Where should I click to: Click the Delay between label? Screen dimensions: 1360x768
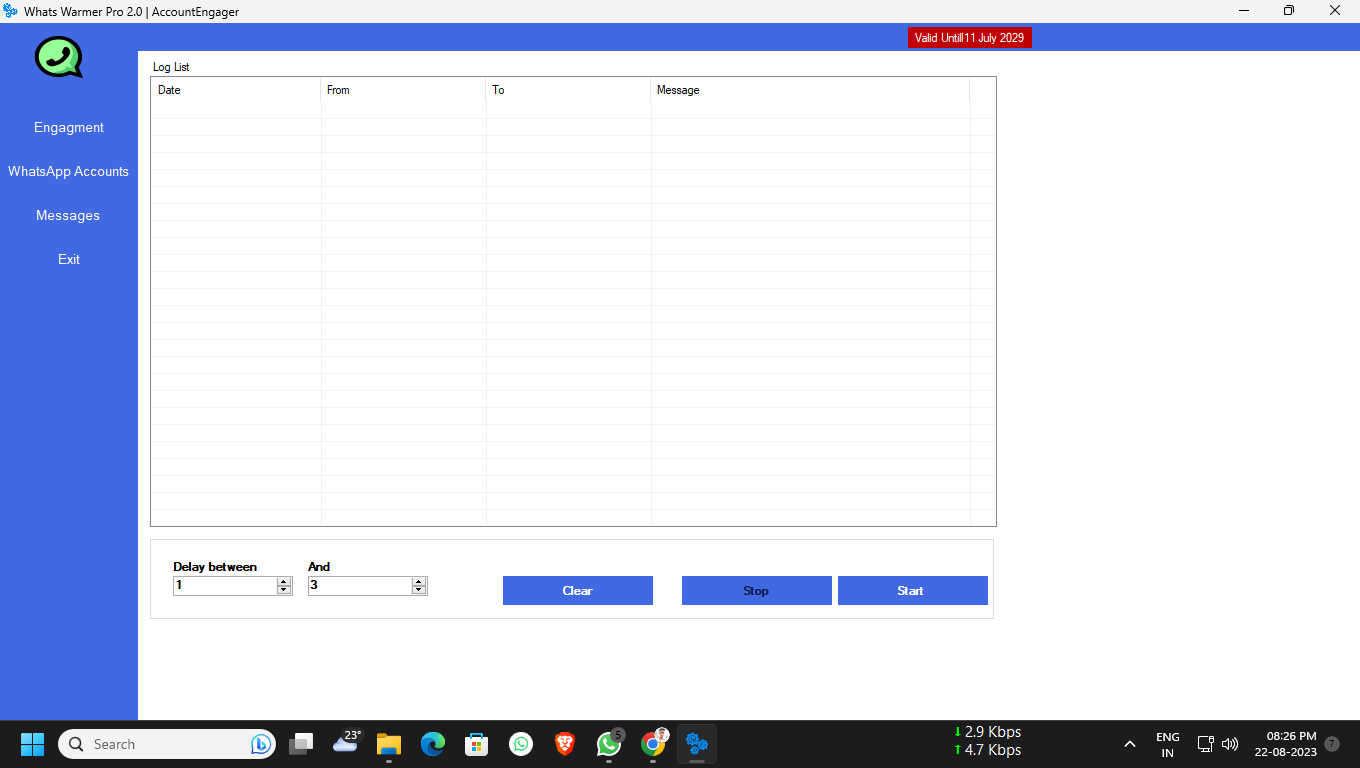click(215, 567)
